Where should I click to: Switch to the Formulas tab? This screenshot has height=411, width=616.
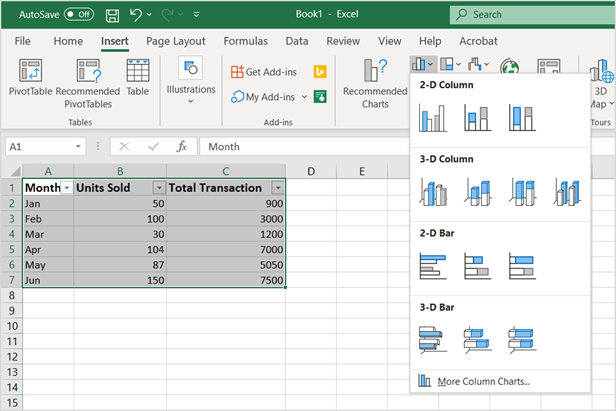point(245,41)
